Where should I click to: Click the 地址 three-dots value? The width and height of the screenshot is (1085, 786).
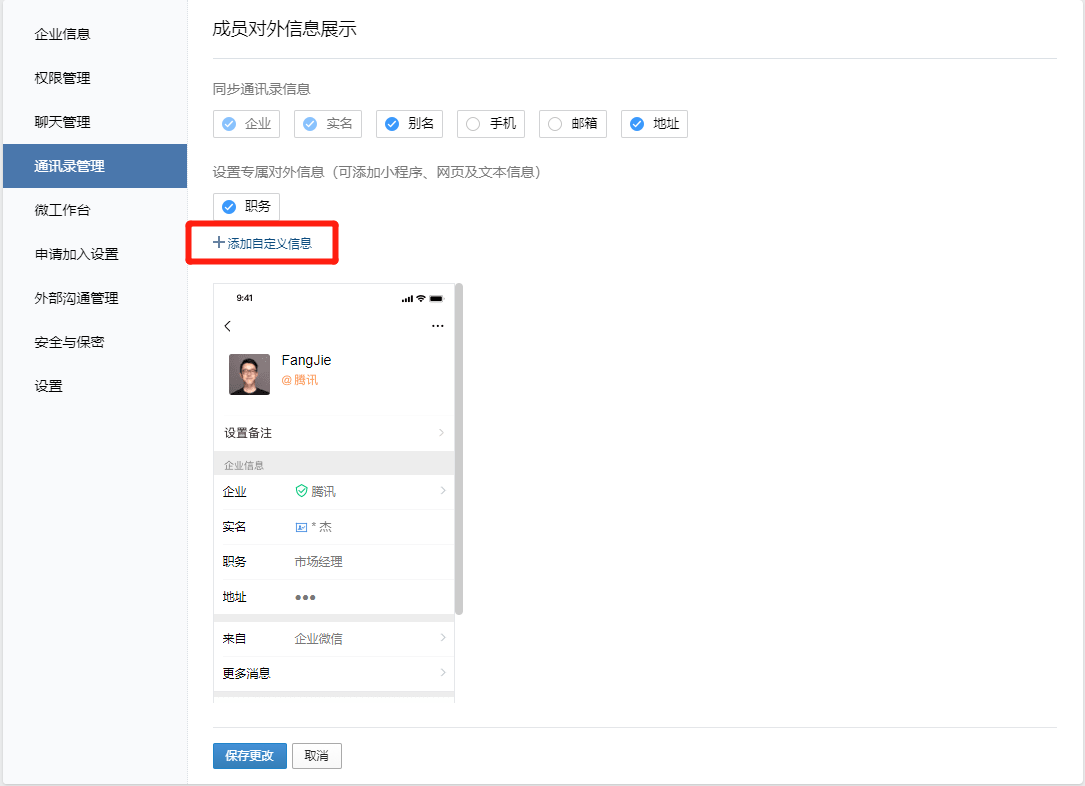[x=305, y=597]
